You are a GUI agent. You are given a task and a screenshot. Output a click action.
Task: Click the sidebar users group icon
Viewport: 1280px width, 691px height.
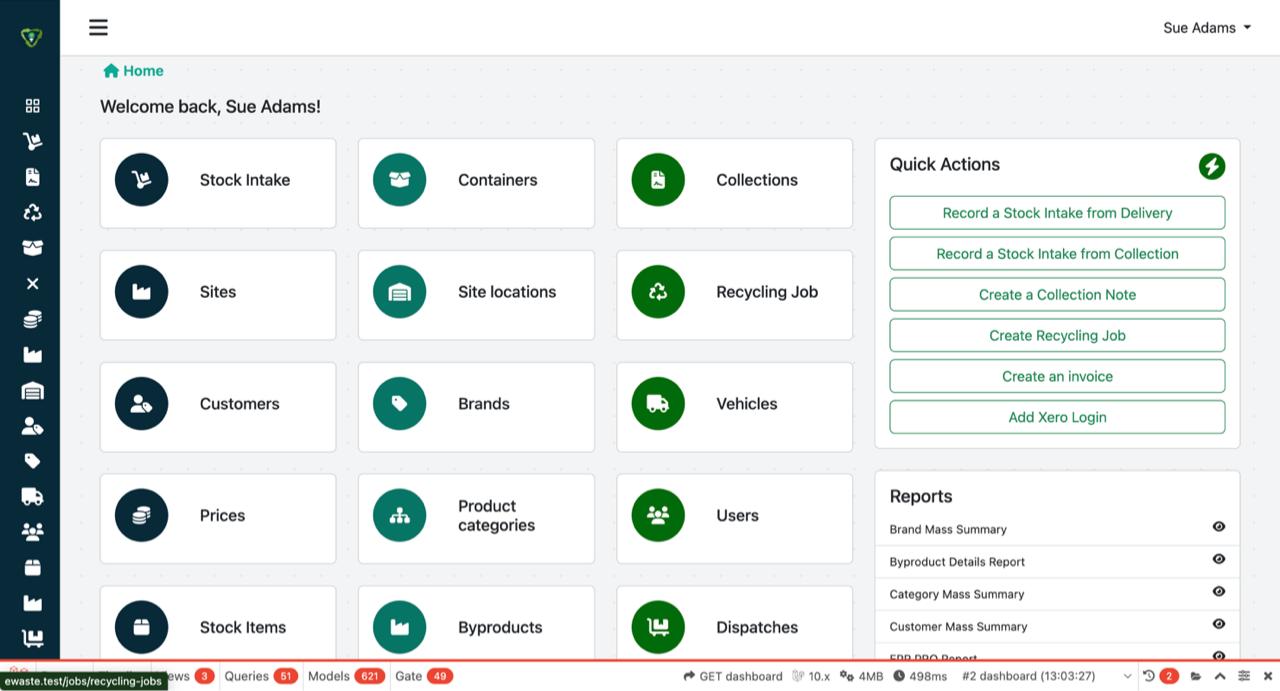[32, 532]
